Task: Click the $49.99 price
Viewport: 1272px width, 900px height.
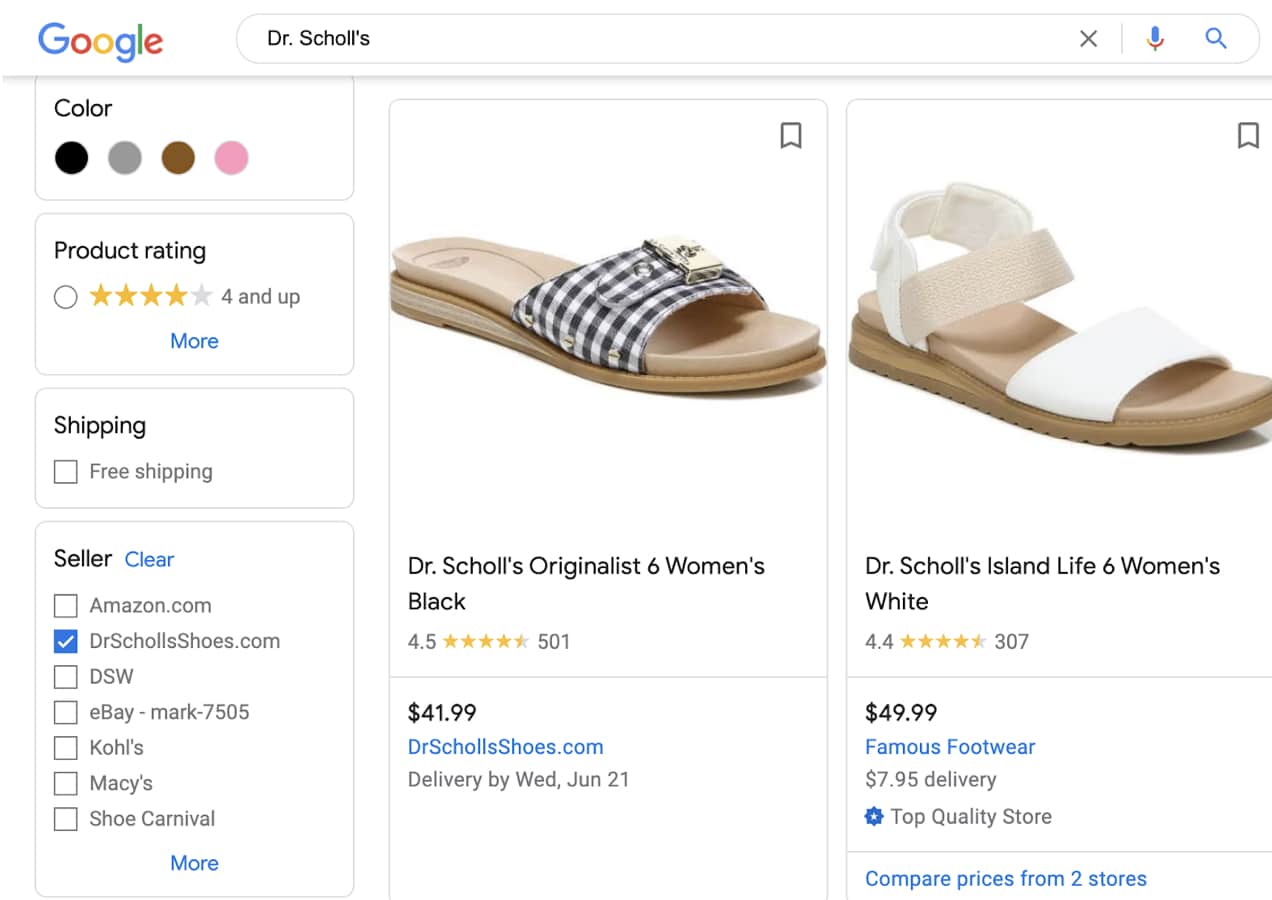Action: pyautogui.click(x=900, y=713)
